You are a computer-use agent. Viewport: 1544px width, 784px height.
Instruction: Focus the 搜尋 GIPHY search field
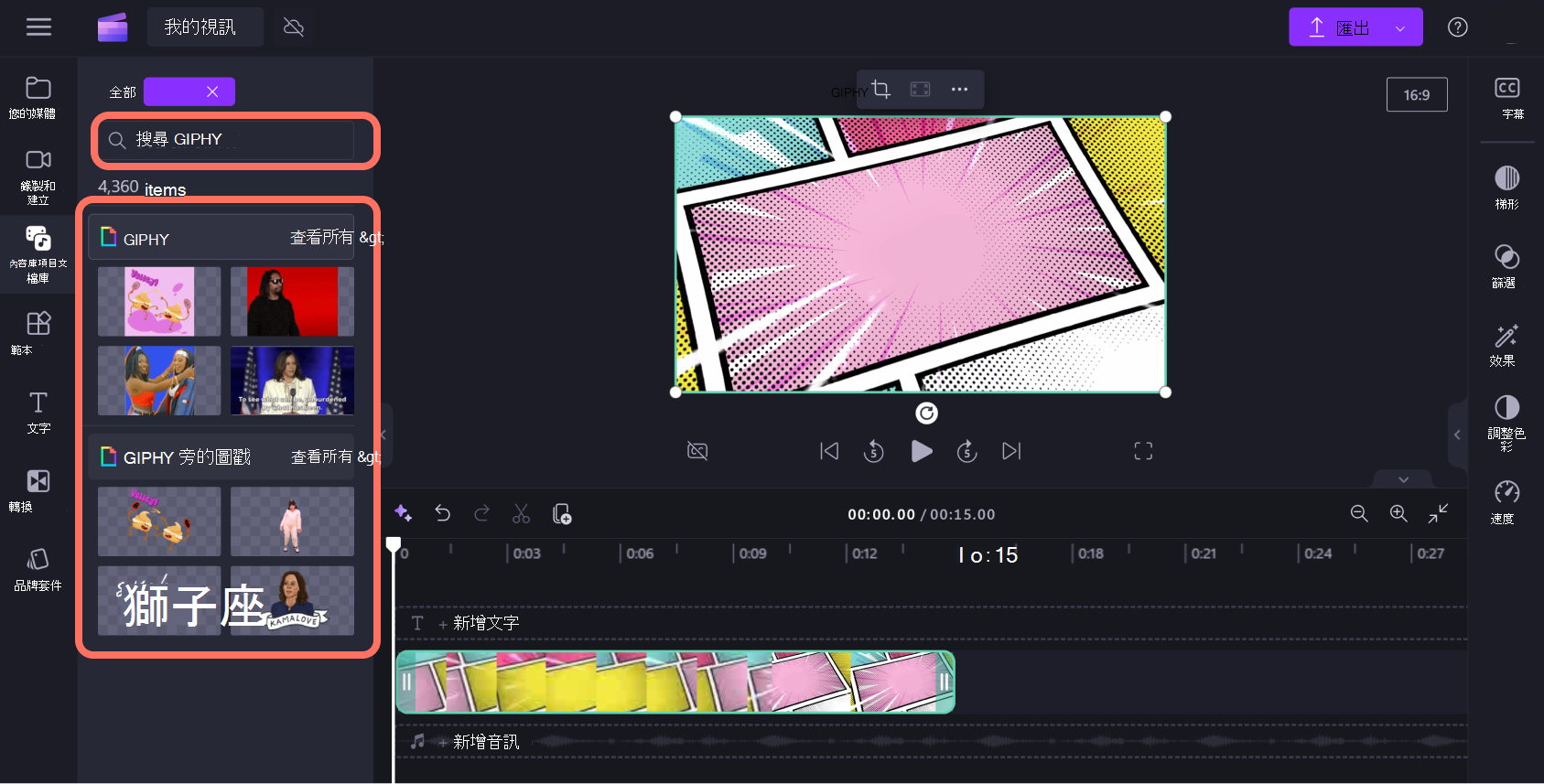pyautogui.click(x=227, y=139)
